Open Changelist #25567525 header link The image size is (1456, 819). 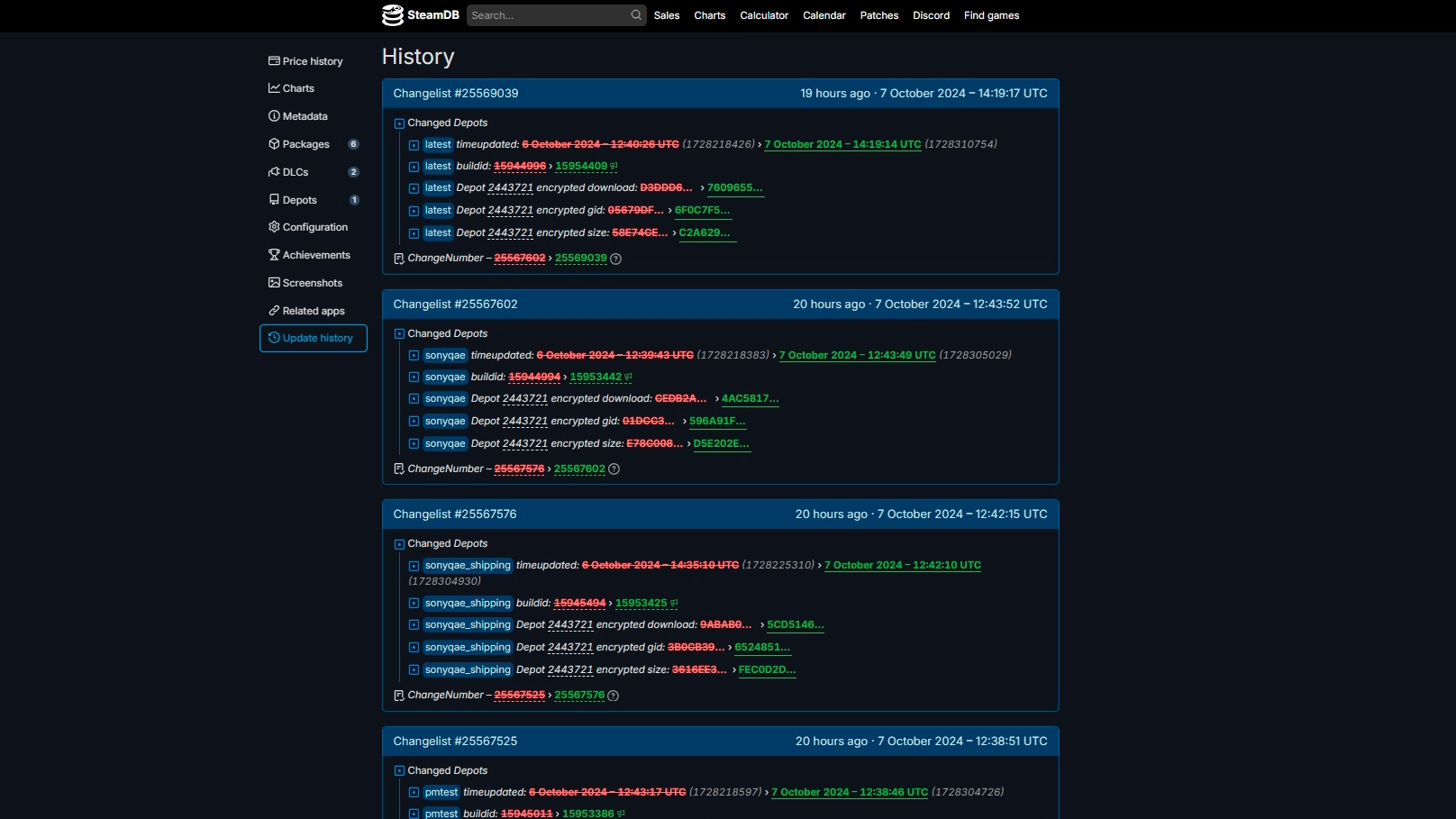coord(455,742)
